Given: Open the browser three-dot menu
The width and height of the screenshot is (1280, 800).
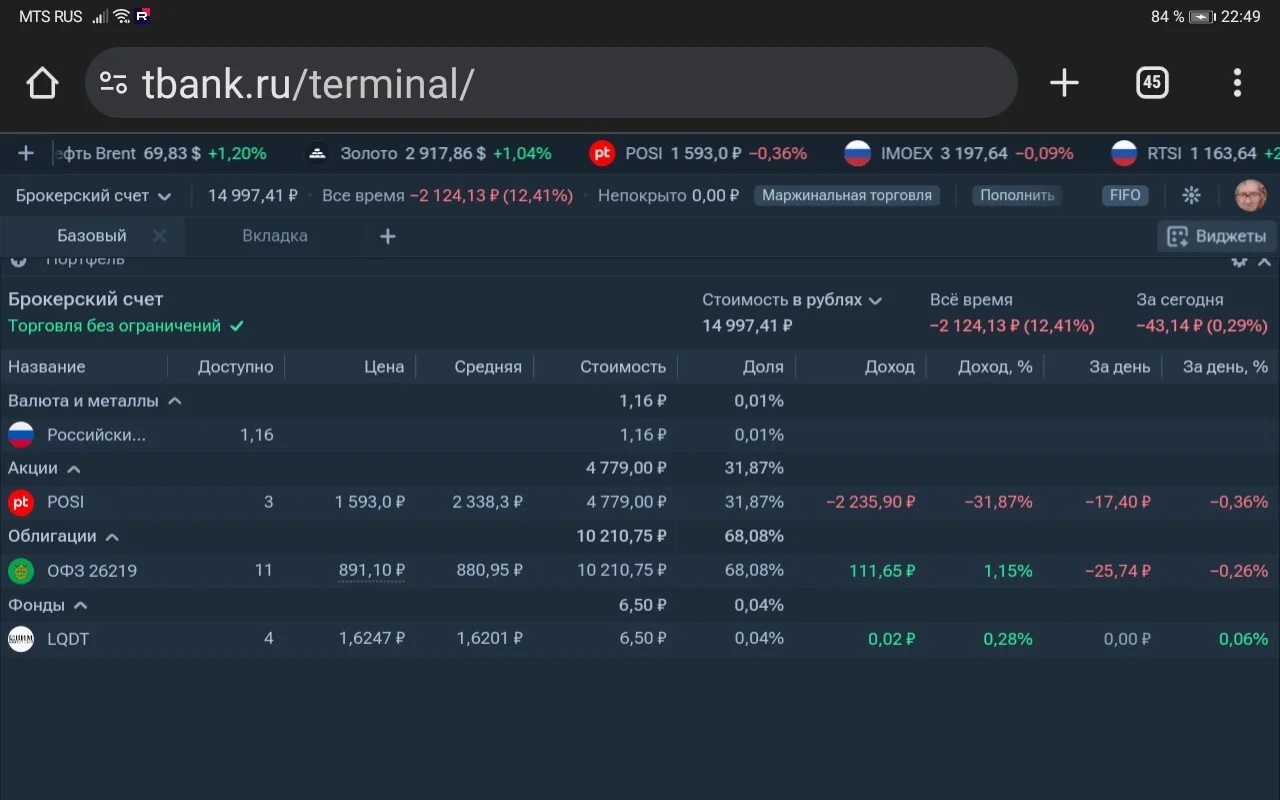Looking at the screenshot, I should click(1237, 83).
